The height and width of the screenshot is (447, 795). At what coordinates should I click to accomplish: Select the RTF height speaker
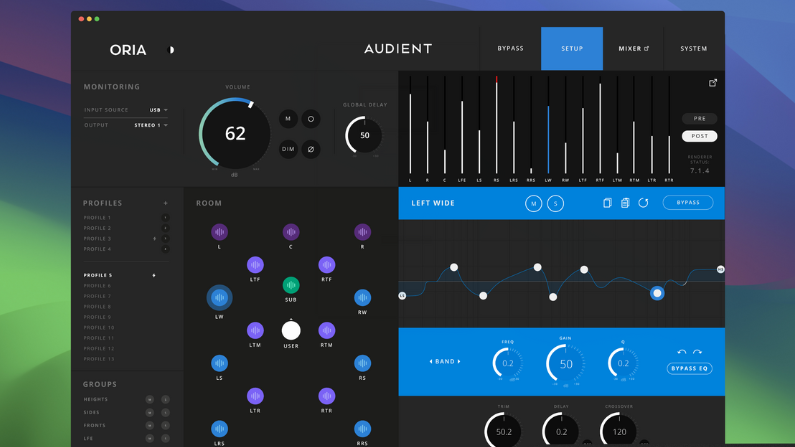[x=327, y=265]
